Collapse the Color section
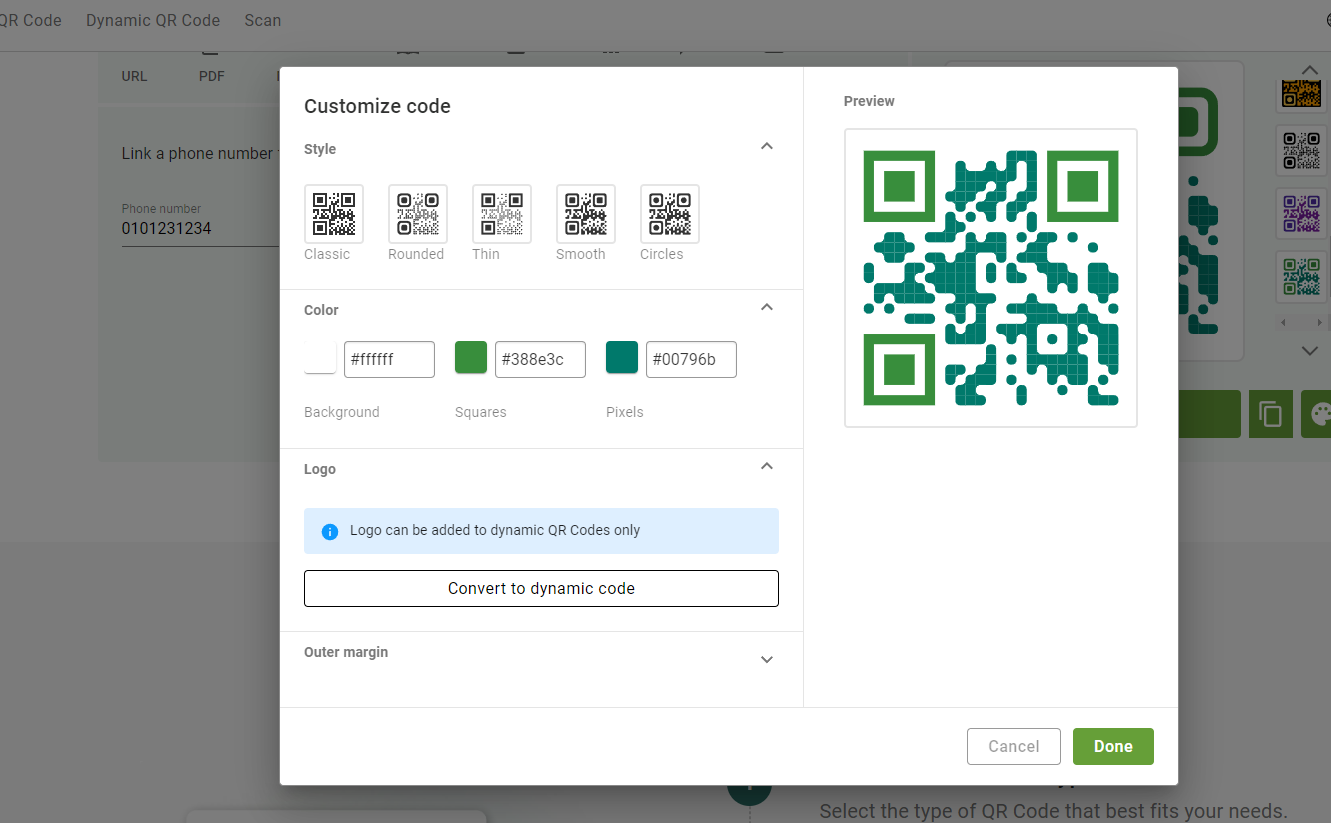 point(767,307)
